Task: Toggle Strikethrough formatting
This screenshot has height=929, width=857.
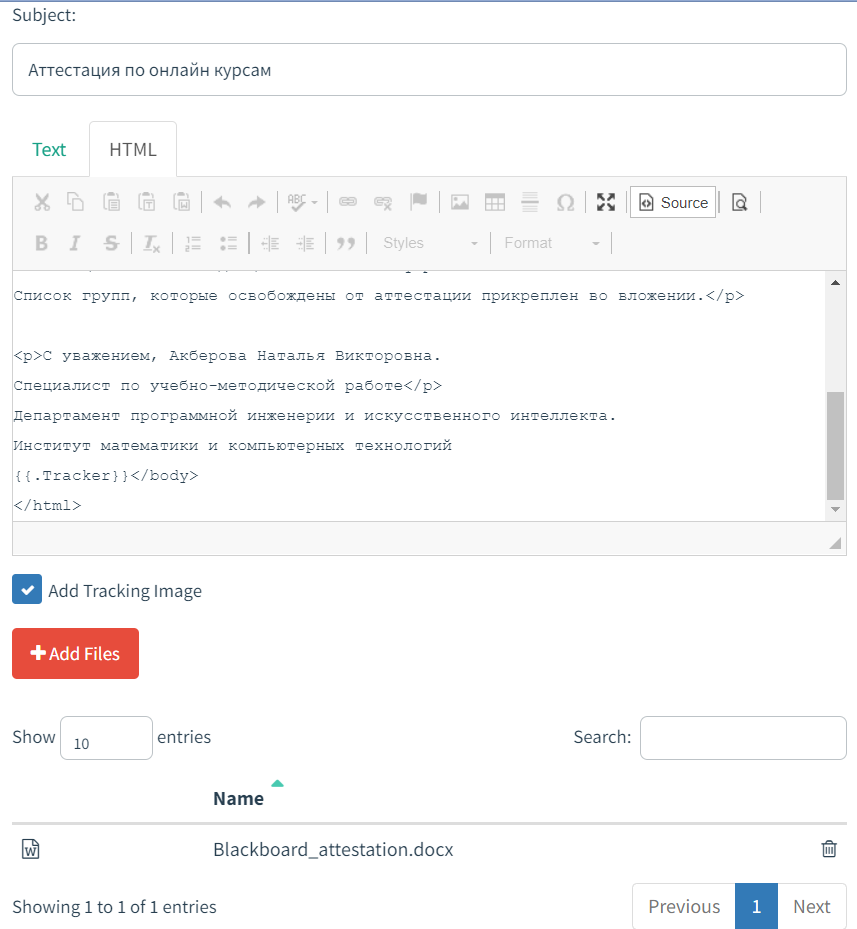Action: pos(111,243)
